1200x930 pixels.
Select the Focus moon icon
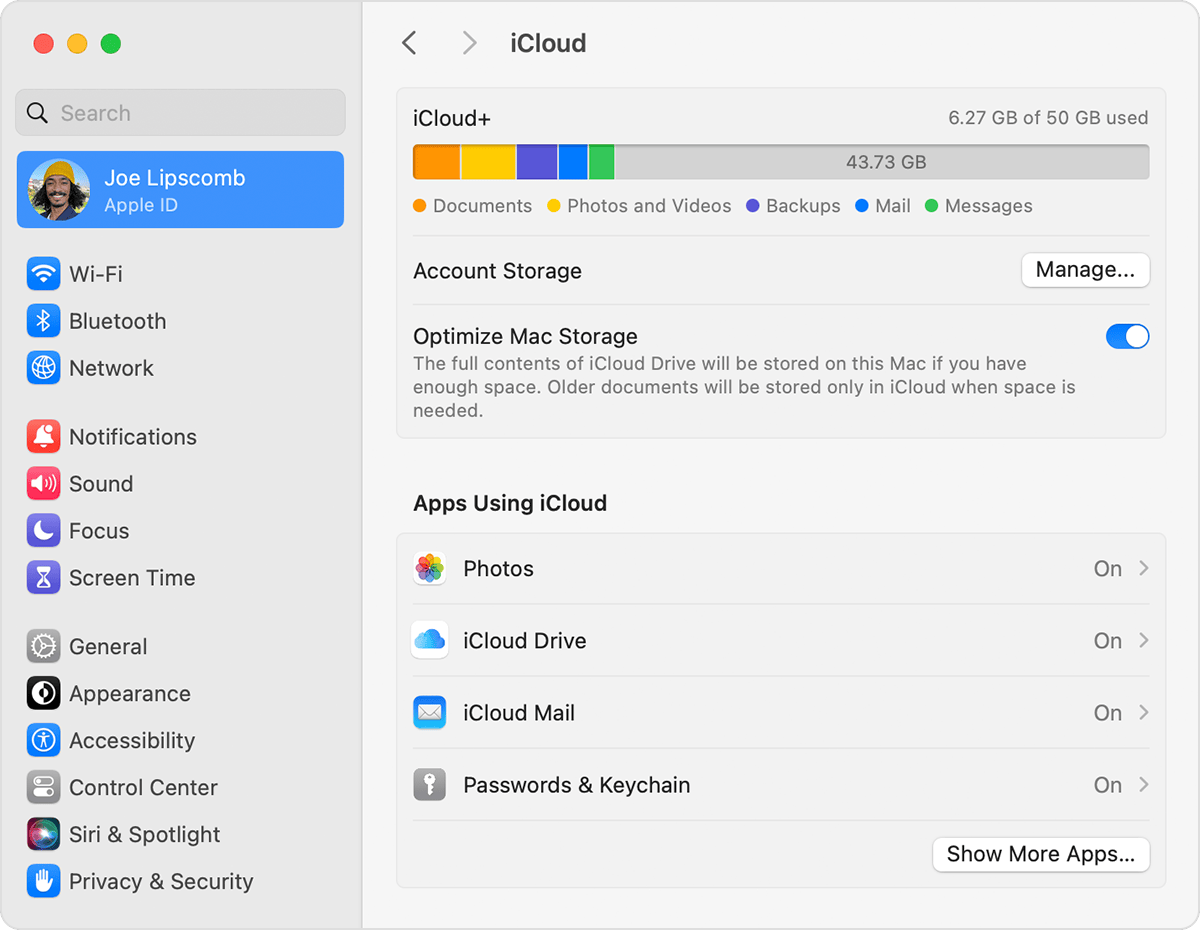(44, 530)
